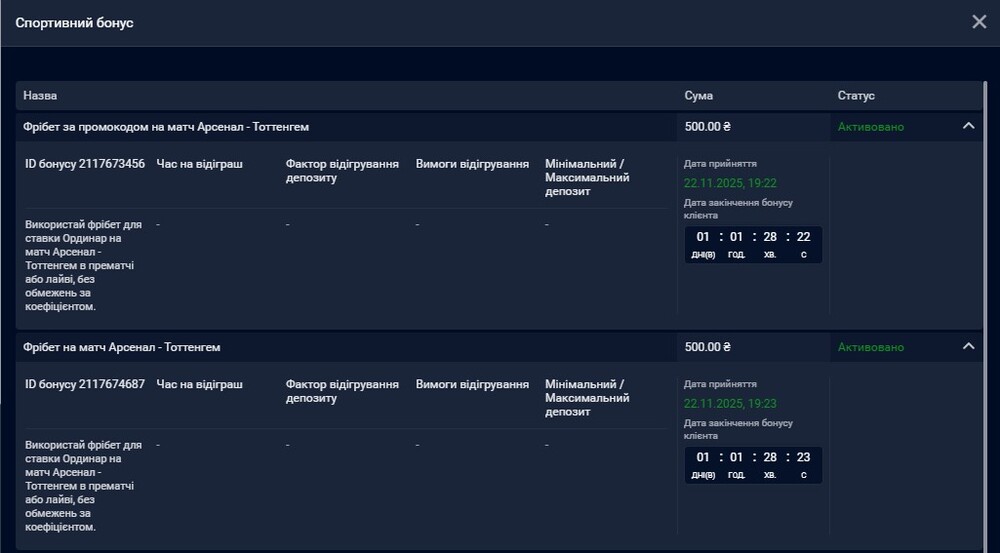Click the ID бонусу 2117673456 text
Image resolution: width=1000 pixels, height=553 pixels.
(x=85, y=164)
